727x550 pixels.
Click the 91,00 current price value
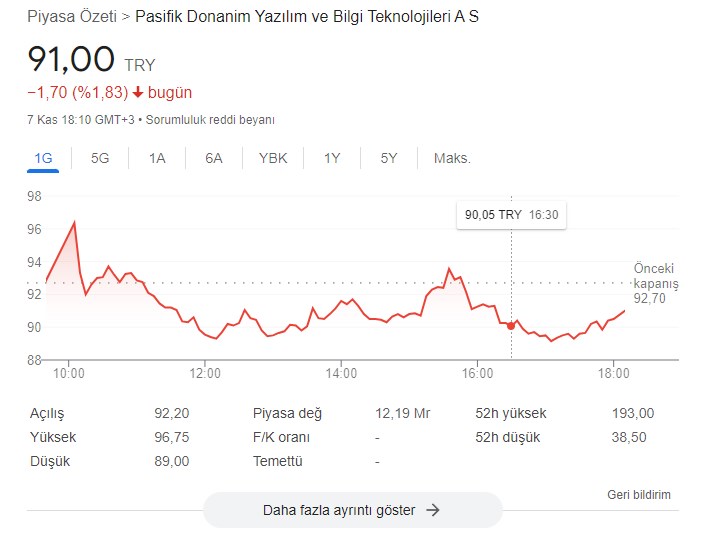click(71, 59)
